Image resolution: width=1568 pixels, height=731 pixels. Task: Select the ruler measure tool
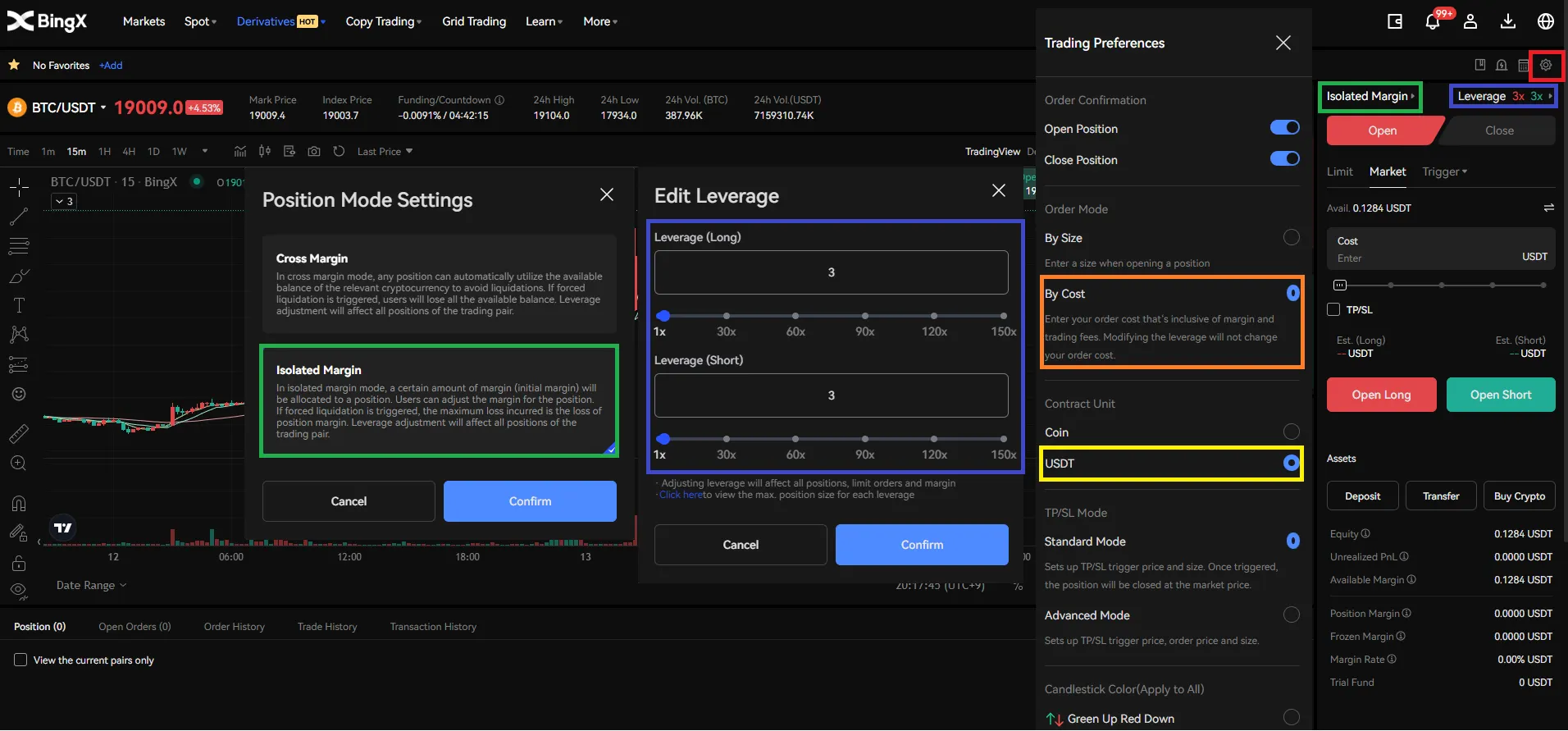tap(19, 433)
